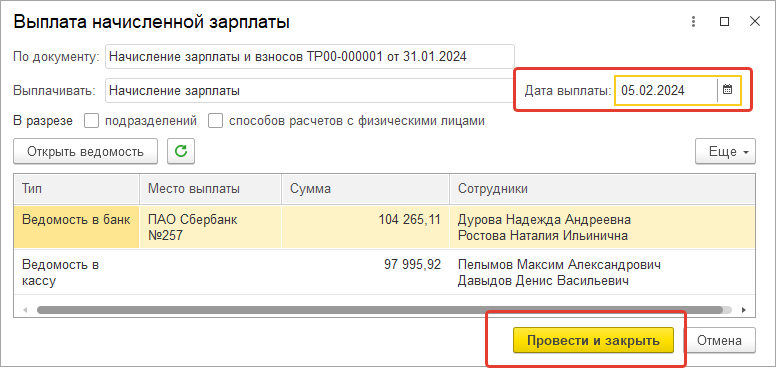The width and height of the screenshot is (776, 368).
Task: Click the horizontal scrollbar thumb in table
Action: click(380, 310)
